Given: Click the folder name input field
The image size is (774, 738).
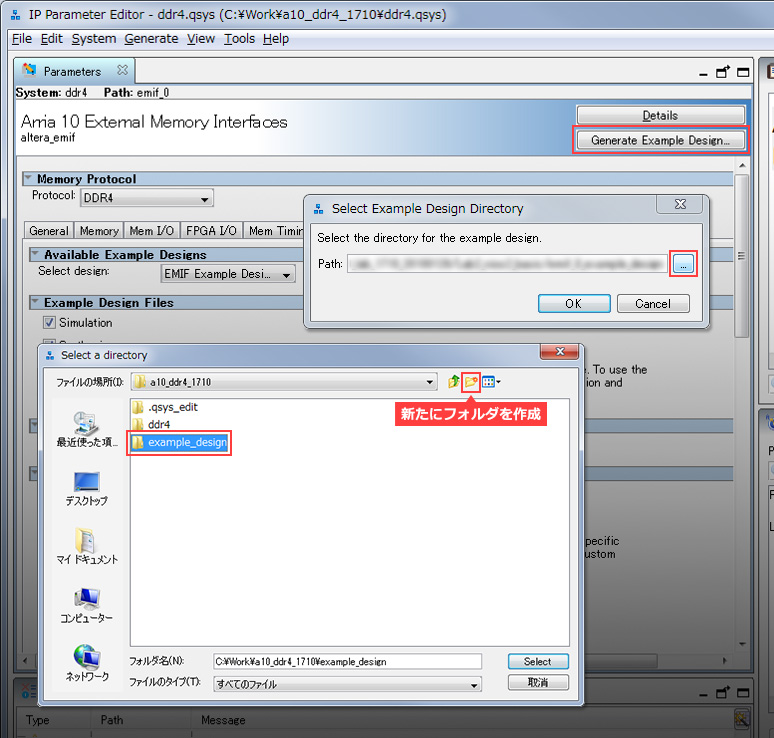Looking at the screenshot, I should click(x=347, y=661).
